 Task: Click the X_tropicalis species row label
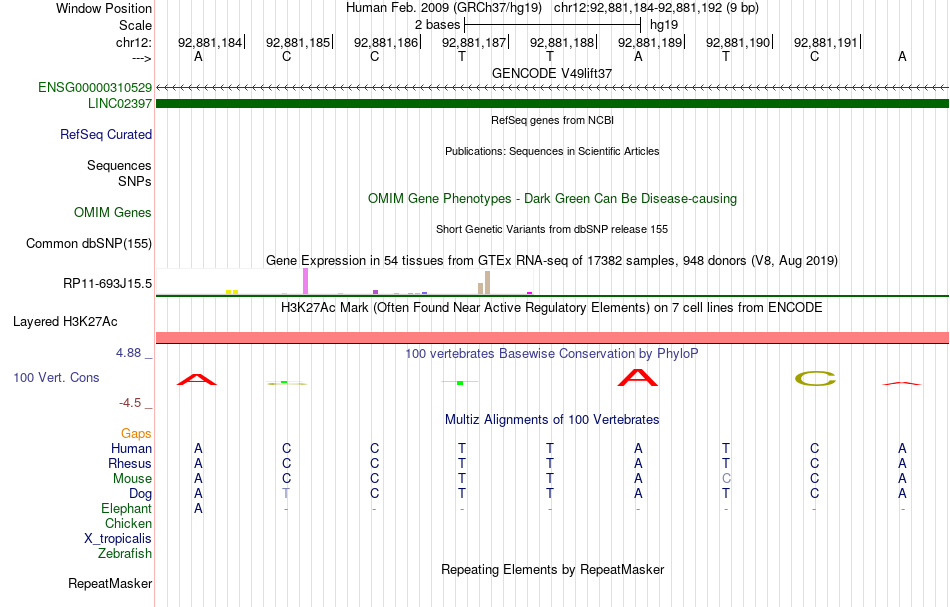[x=118, y=539]
